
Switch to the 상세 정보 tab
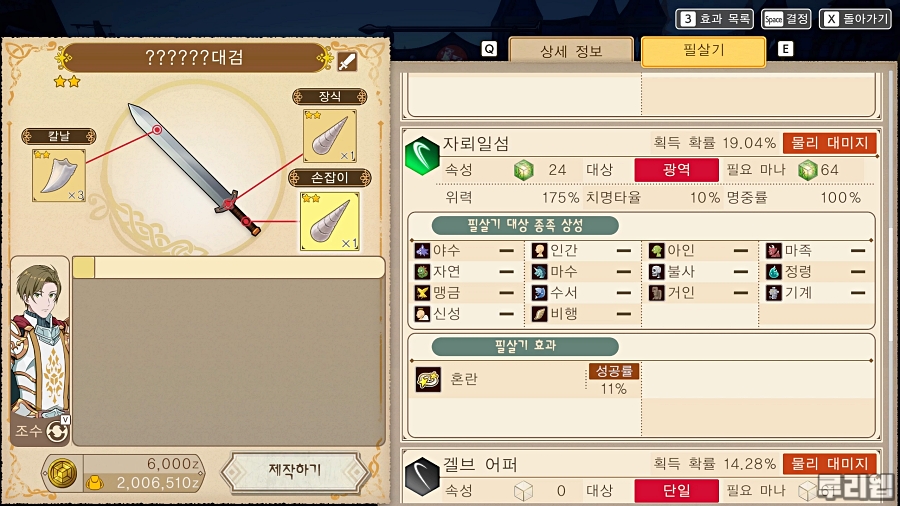(571, 50)
